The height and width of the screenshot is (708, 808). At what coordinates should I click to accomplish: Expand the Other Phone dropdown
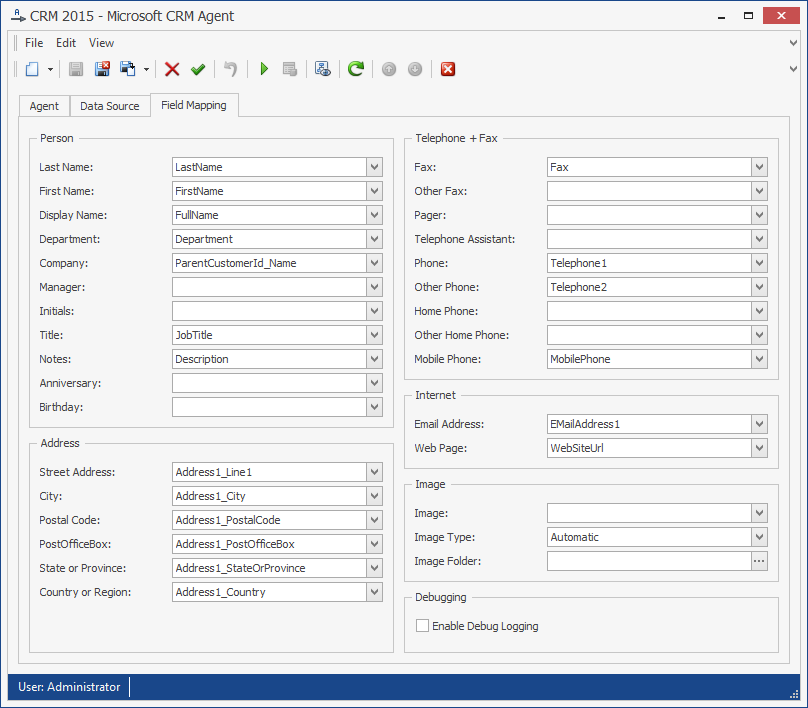tap(759, 287)
